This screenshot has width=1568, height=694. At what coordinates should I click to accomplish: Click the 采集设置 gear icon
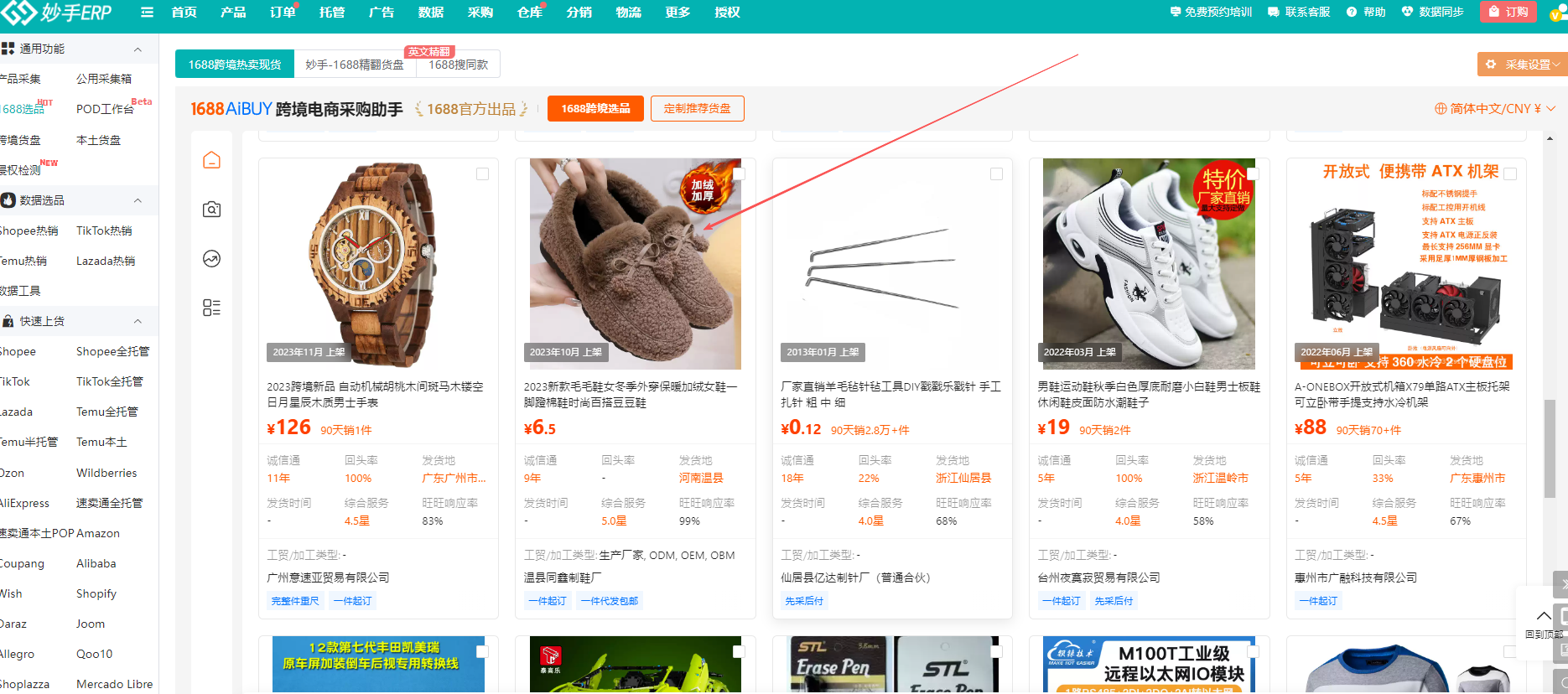pos(1491,65)
